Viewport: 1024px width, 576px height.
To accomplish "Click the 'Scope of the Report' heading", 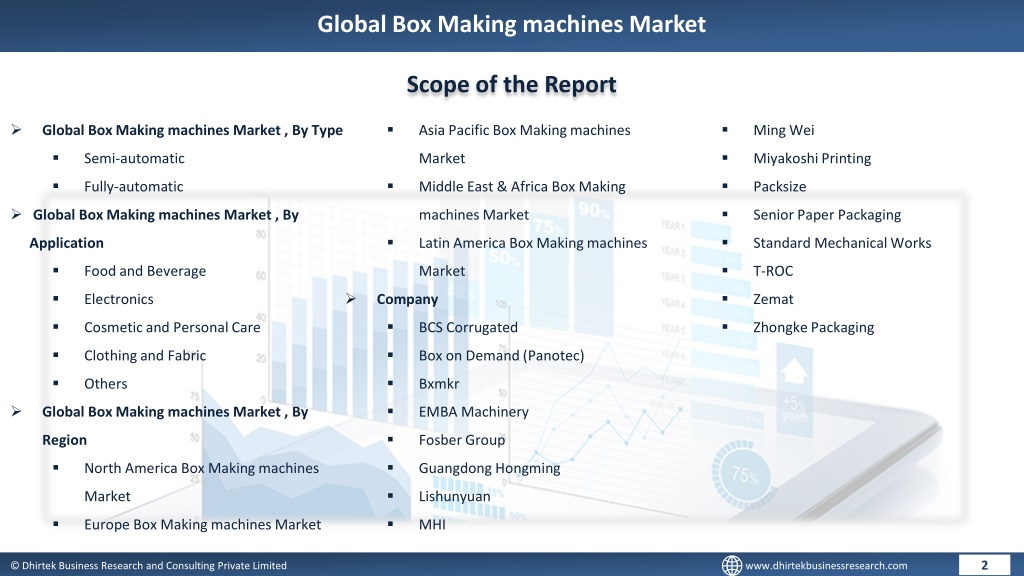I will pos(511,84).
